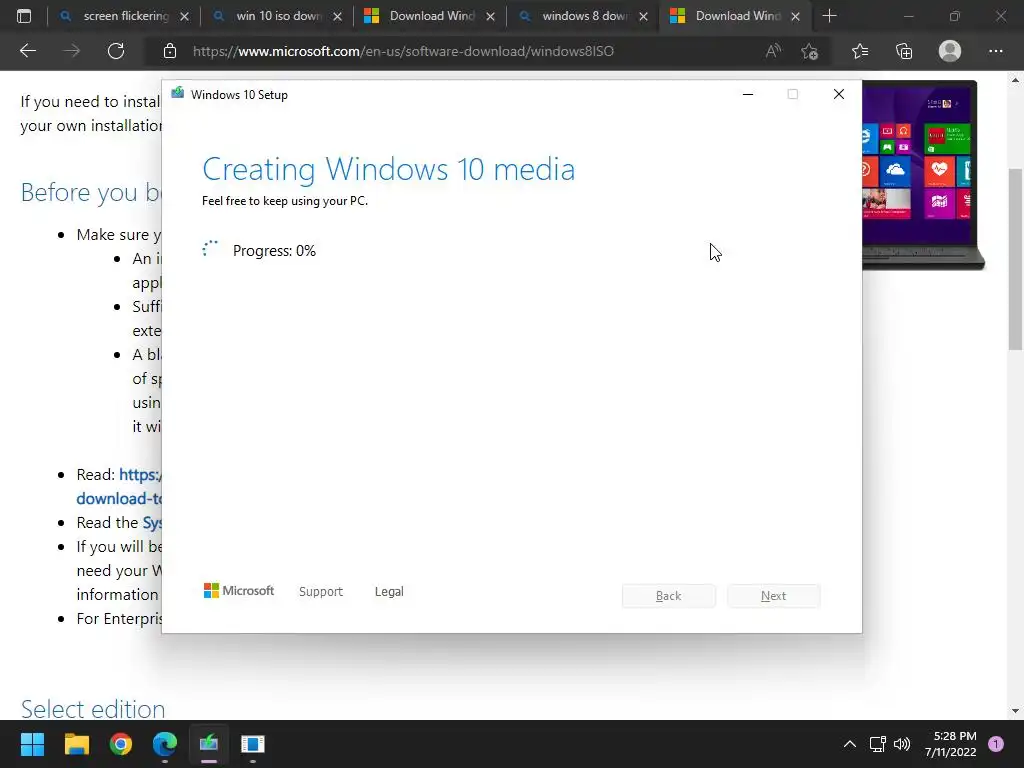Go back using the browser back arrow
The height and width of the screenshot is (768, 1024).
click(x=28, y=51)
